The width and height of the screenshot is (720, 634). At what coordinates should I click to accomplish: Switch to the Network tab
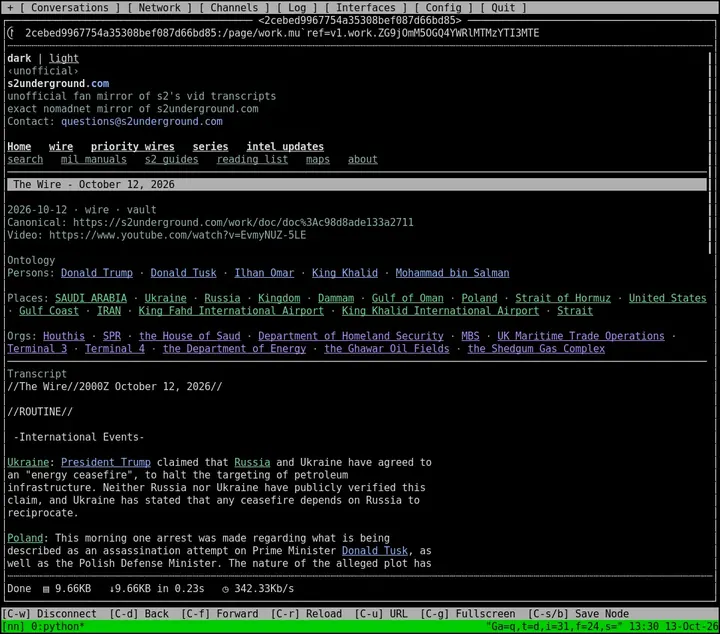click(159, 8)
